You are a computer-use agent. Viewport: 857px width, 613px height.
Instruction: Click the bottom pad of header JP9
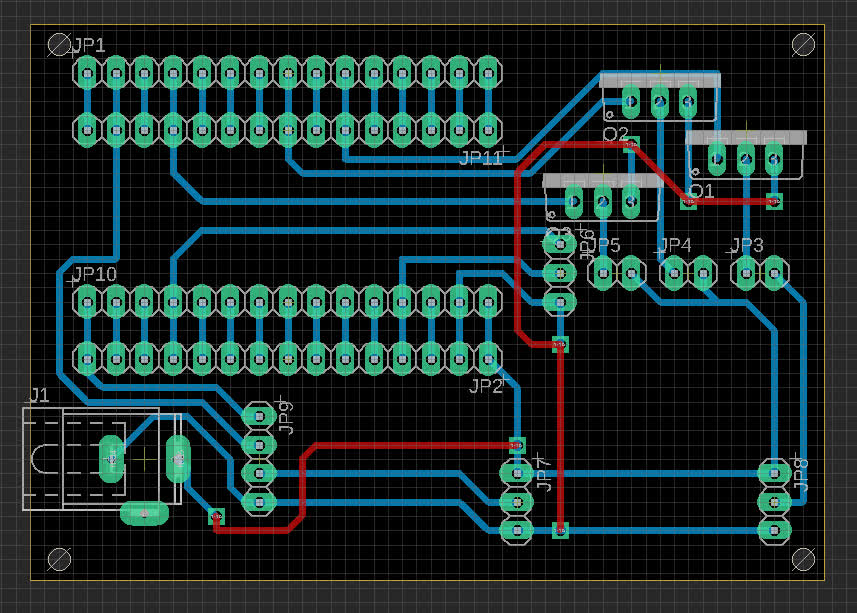tap(259, 503)
